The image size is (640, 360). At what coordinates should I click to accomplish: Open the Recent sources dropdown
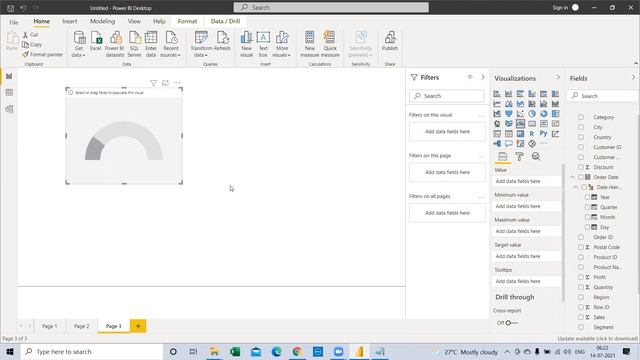tap(171, 44)
